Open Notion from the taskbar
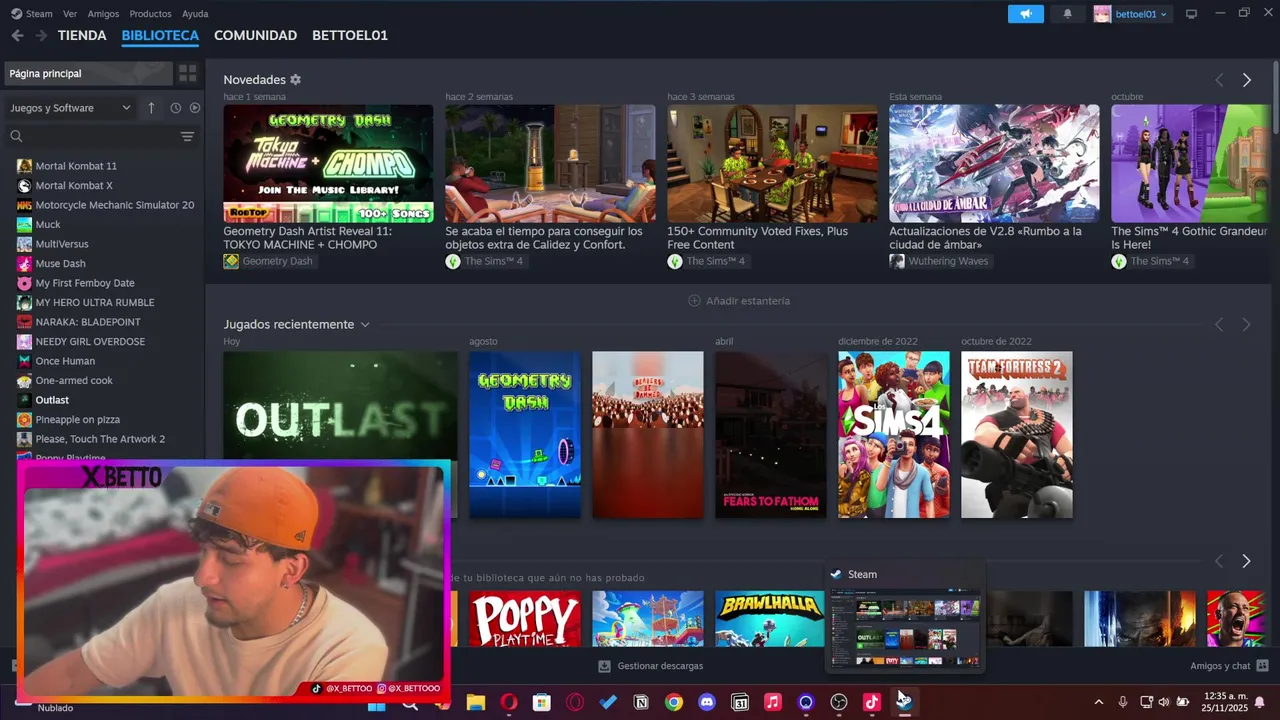1280x720 pixels. (x=641, y=703)
